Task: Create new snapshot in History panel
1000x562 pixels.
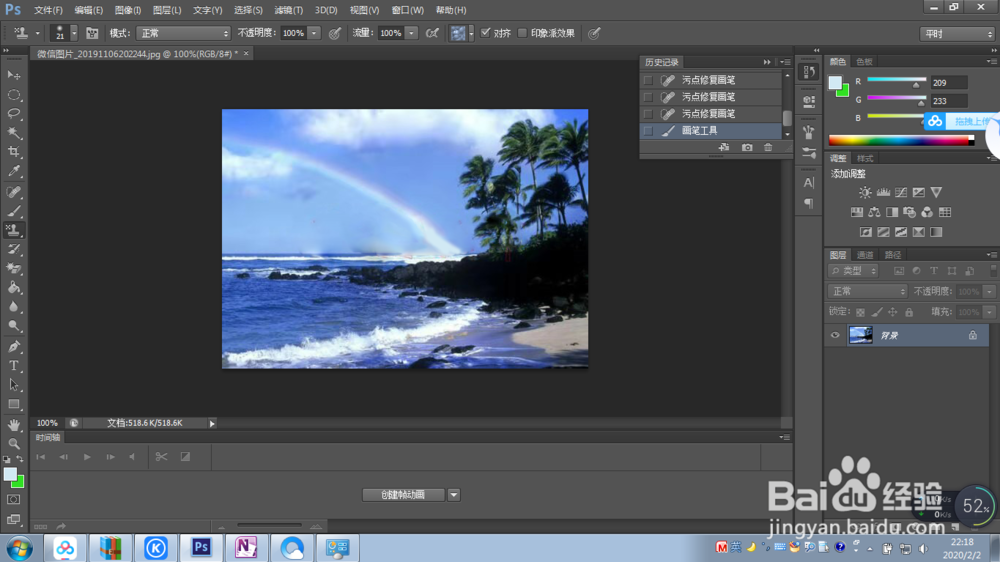Action: point(747,147)
